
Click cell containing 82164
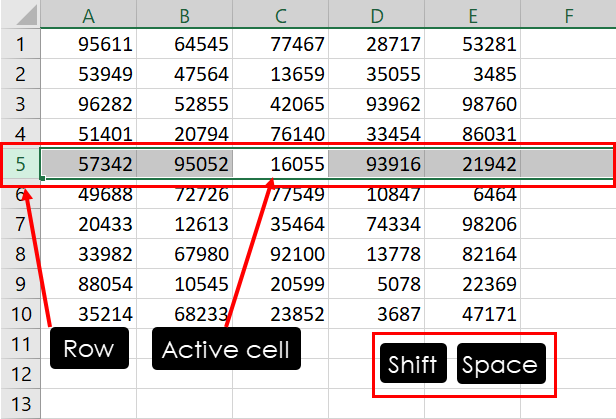[x=473, y=254]
